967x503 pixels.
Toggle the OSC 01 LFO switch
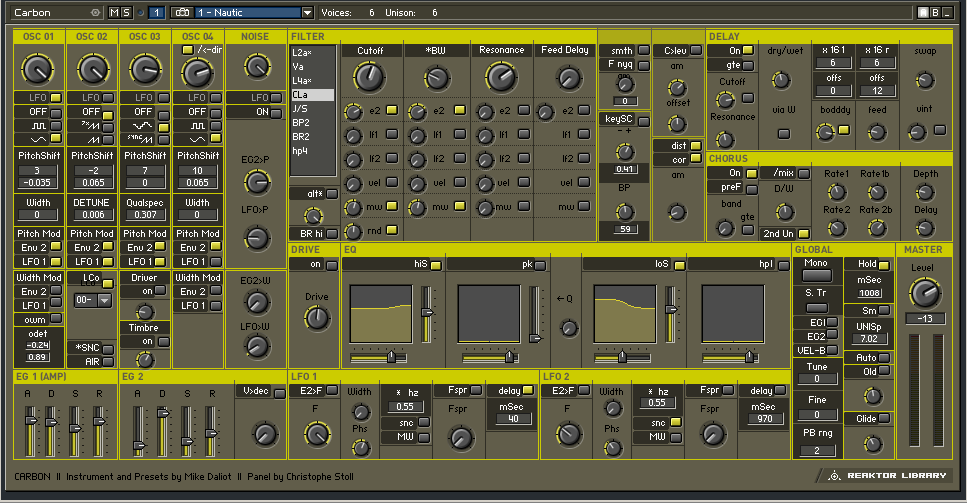click(x=56, y=97)
